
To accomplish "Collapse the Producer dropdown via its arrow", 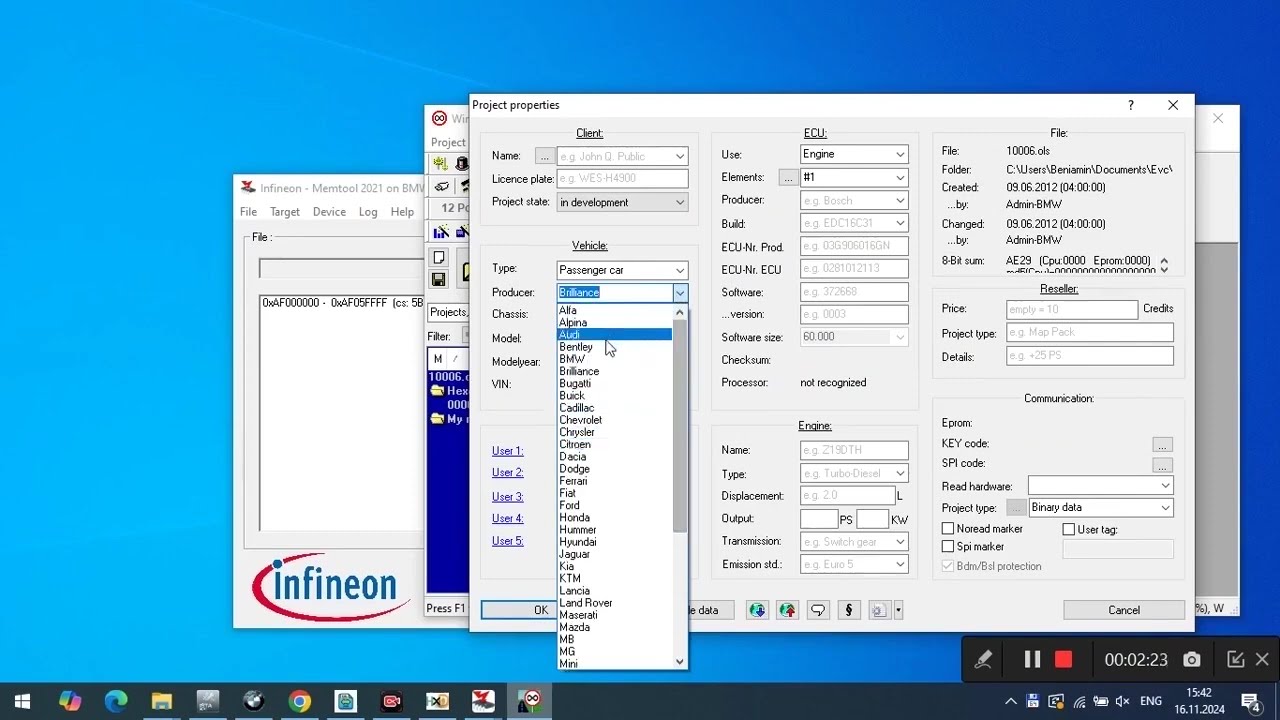I will [680, 293].
